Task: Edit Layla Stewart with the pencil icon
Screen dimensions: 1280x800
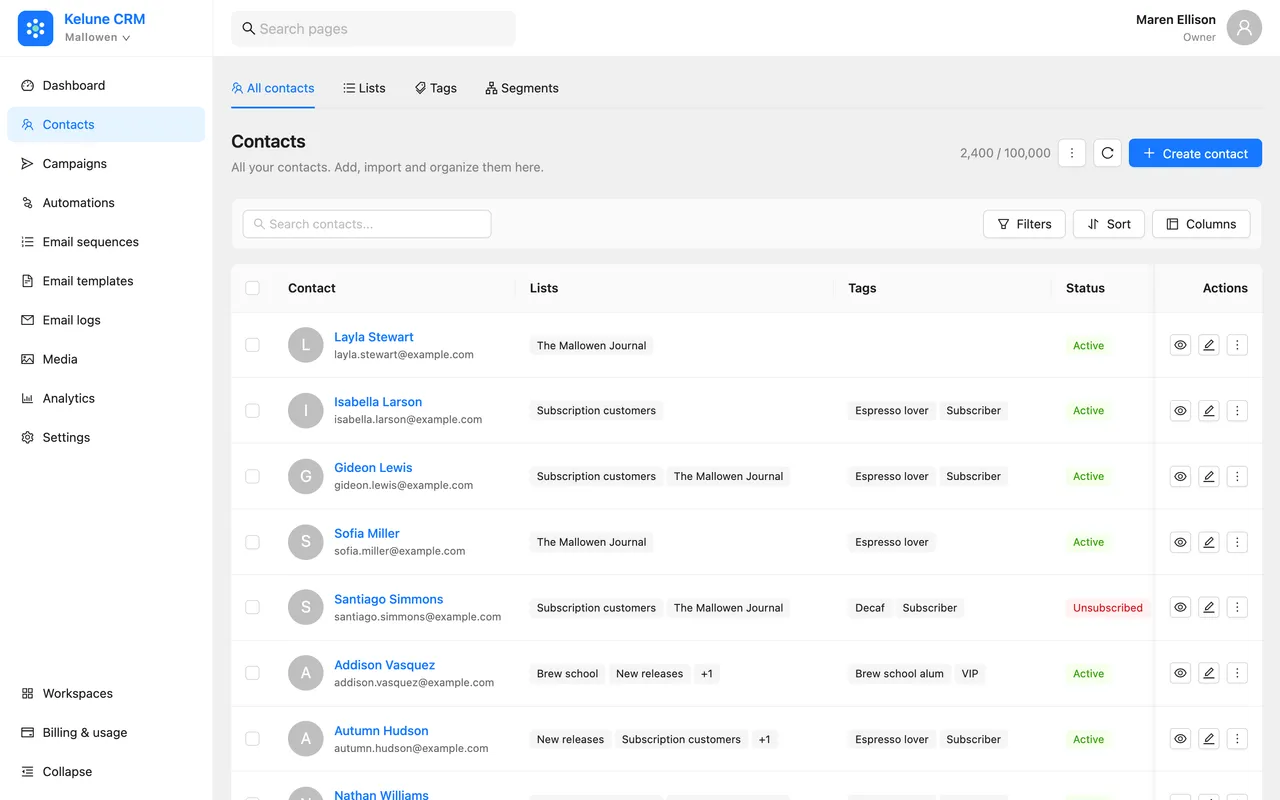Action: [x=1209, y=345]
